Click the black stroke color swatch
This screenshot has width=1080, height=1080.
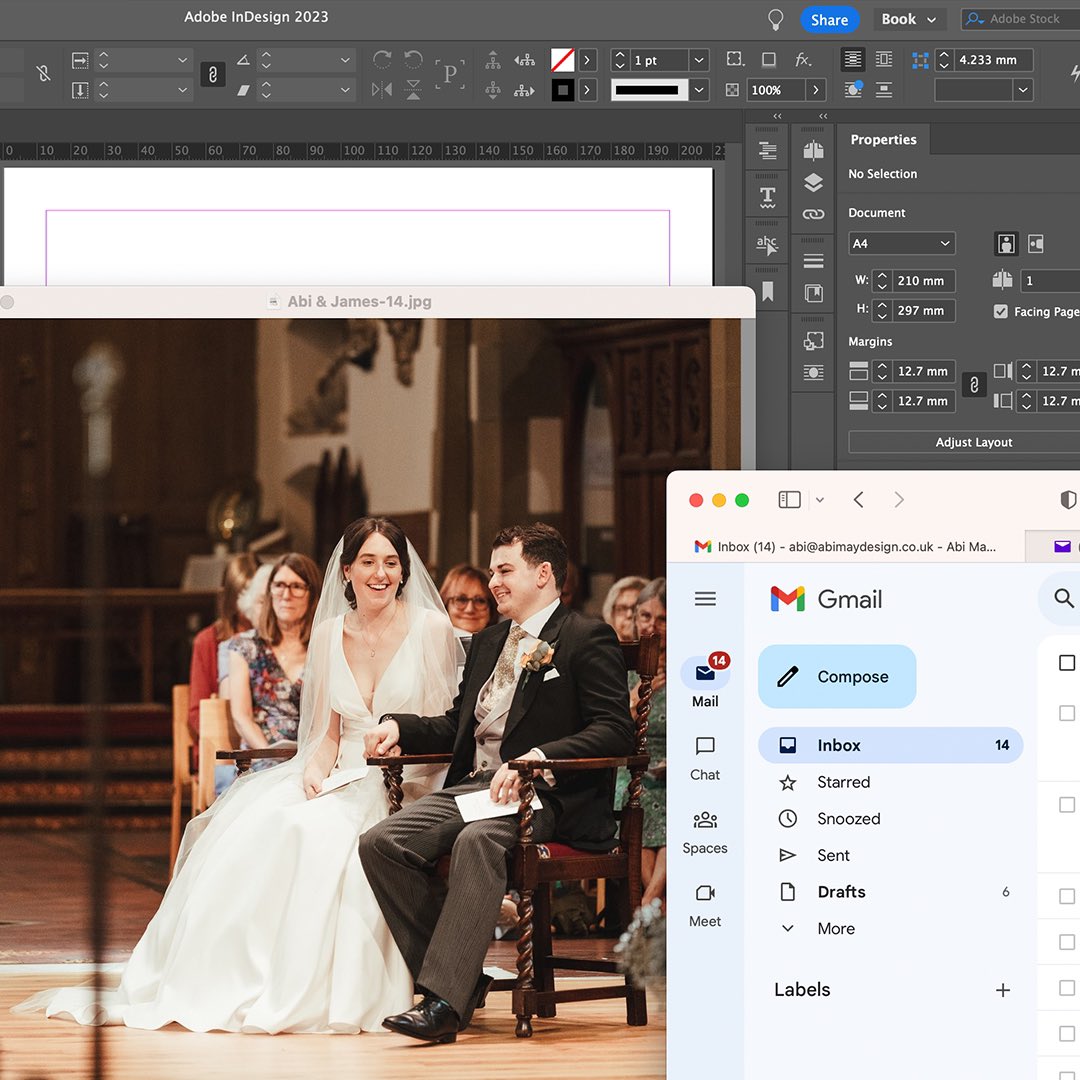(x=563, y=90)
